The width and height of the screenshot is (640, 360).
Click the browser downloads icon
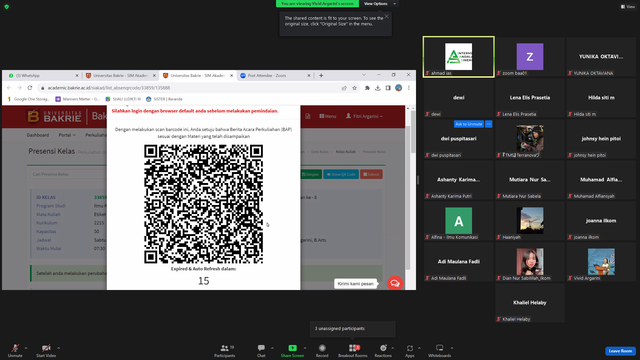tap(378, 88)
